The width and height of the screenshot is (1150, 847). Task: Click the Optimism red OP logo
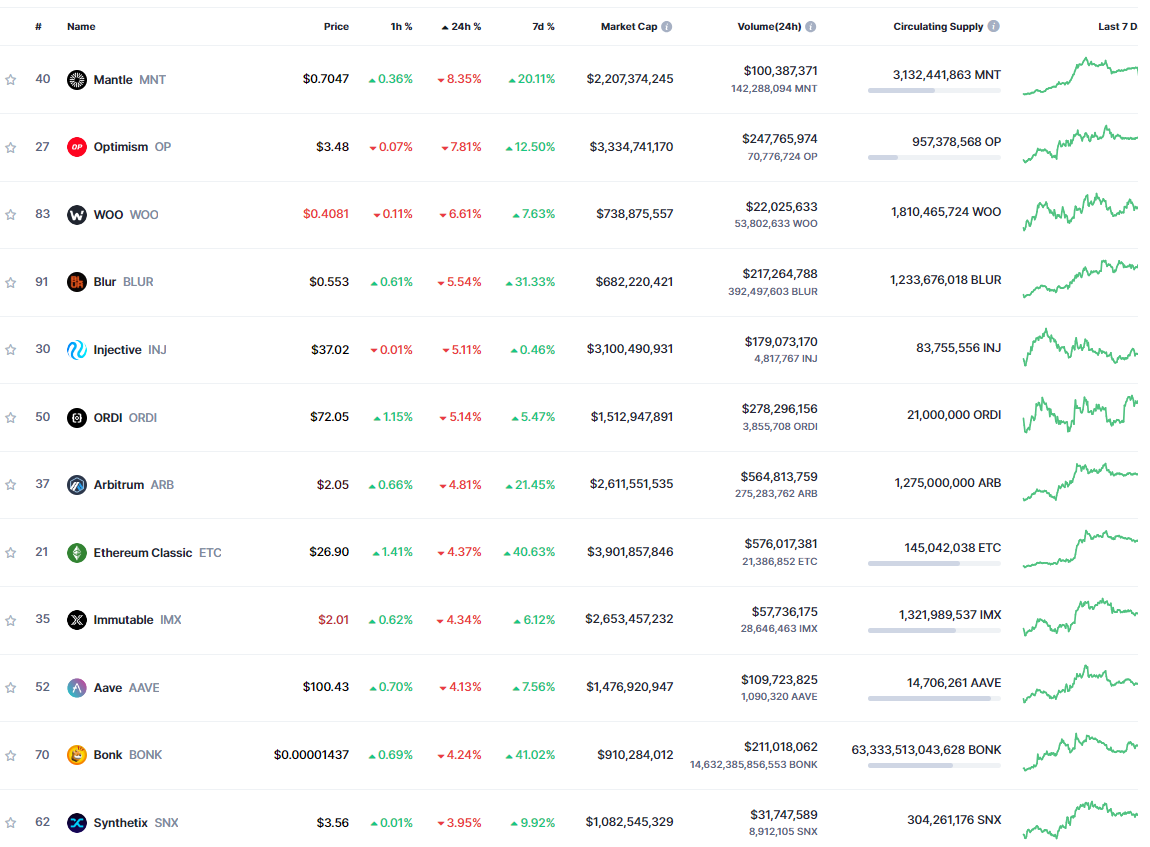coord(76,147)
